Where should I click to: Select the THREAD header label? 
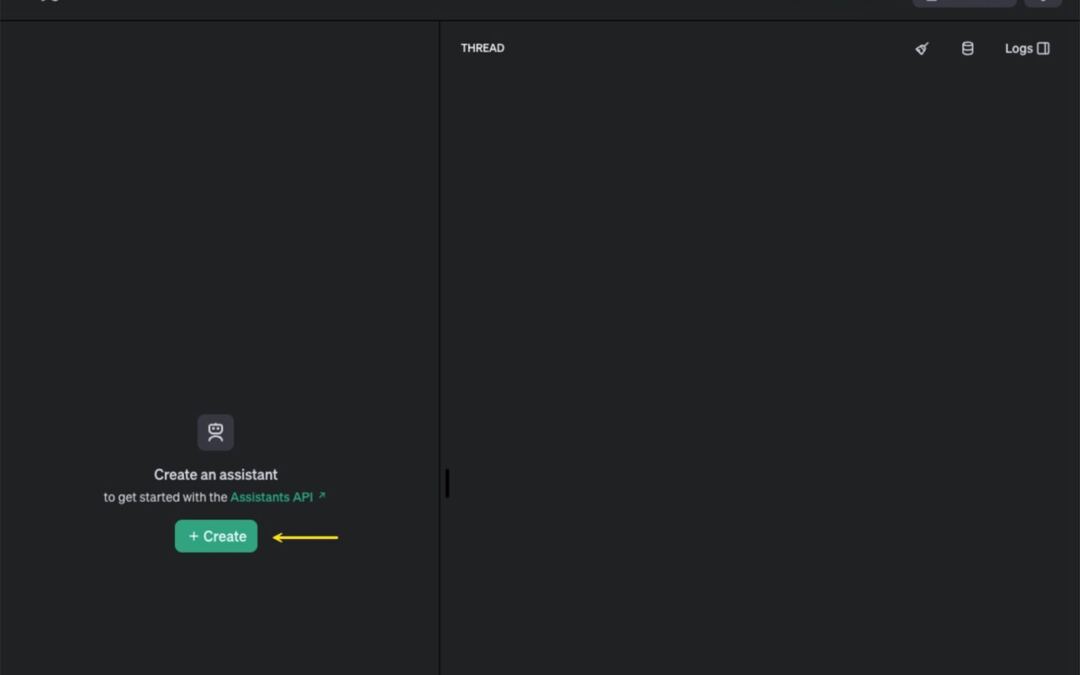coord(482,48)
